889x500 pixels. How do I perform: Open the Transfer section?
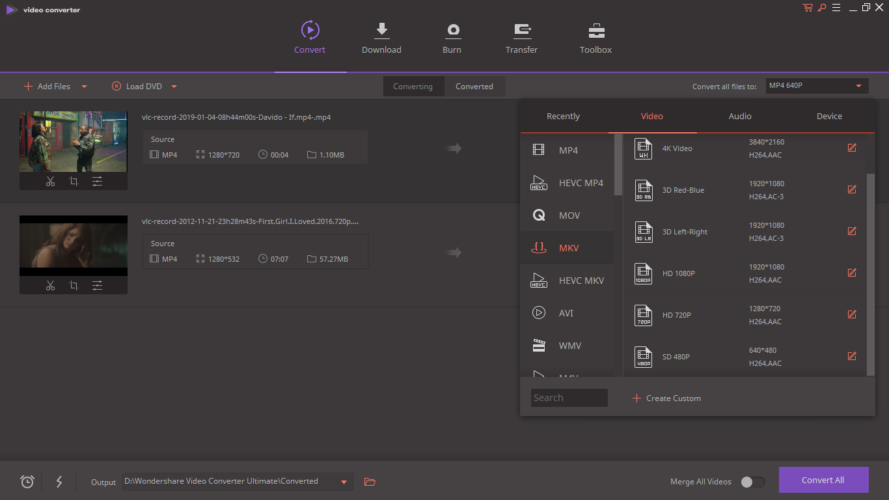(522, 39)
